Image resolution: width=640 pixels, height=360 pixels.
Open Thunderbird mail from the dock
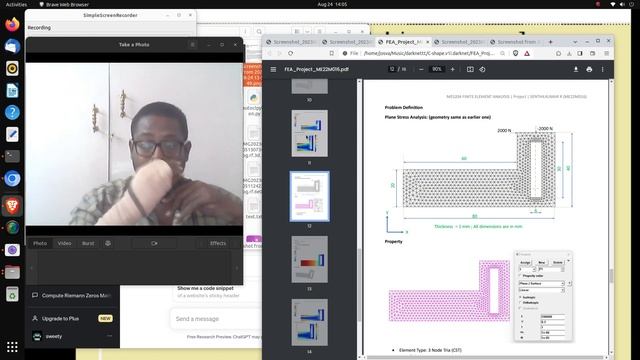[x=12, y=46]
